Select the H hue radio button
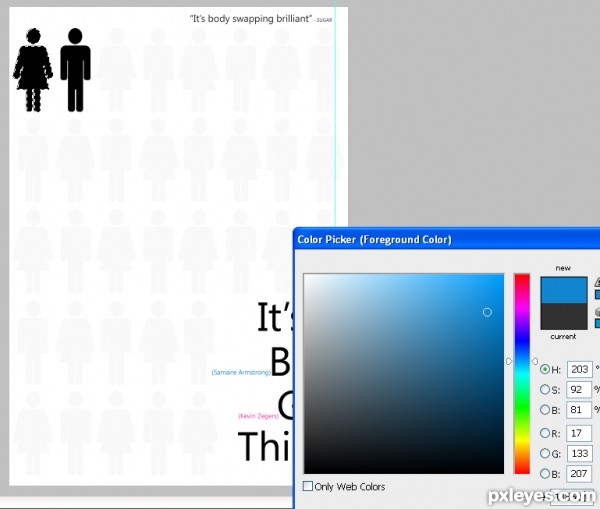The image size is (600, 509). click(545, 369)
